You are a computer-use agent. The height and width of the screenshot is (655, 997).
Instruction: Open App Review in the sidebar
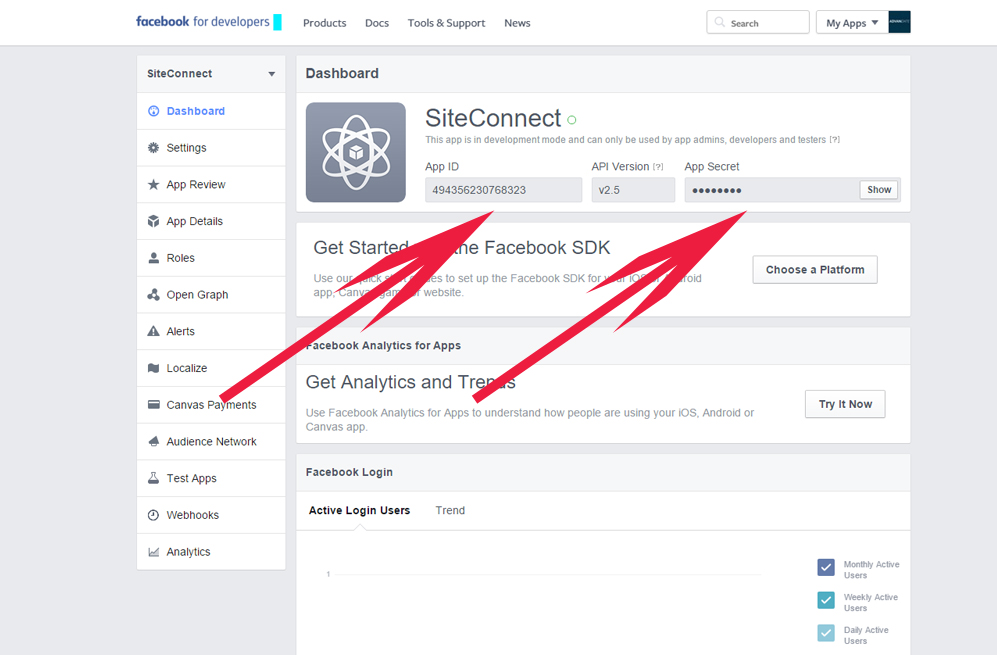(211, 184)
